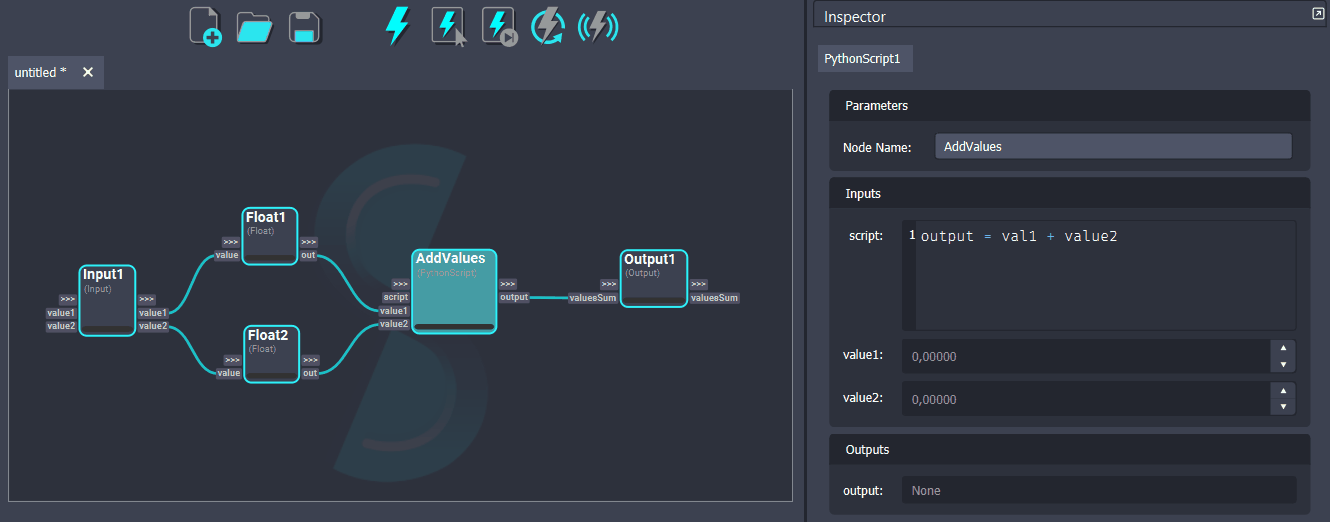Image resolution: width=1330 pixels, height=522 pixels.
Task: Click the lightning bolt with signal waves
Action: [x=598, y=26]
